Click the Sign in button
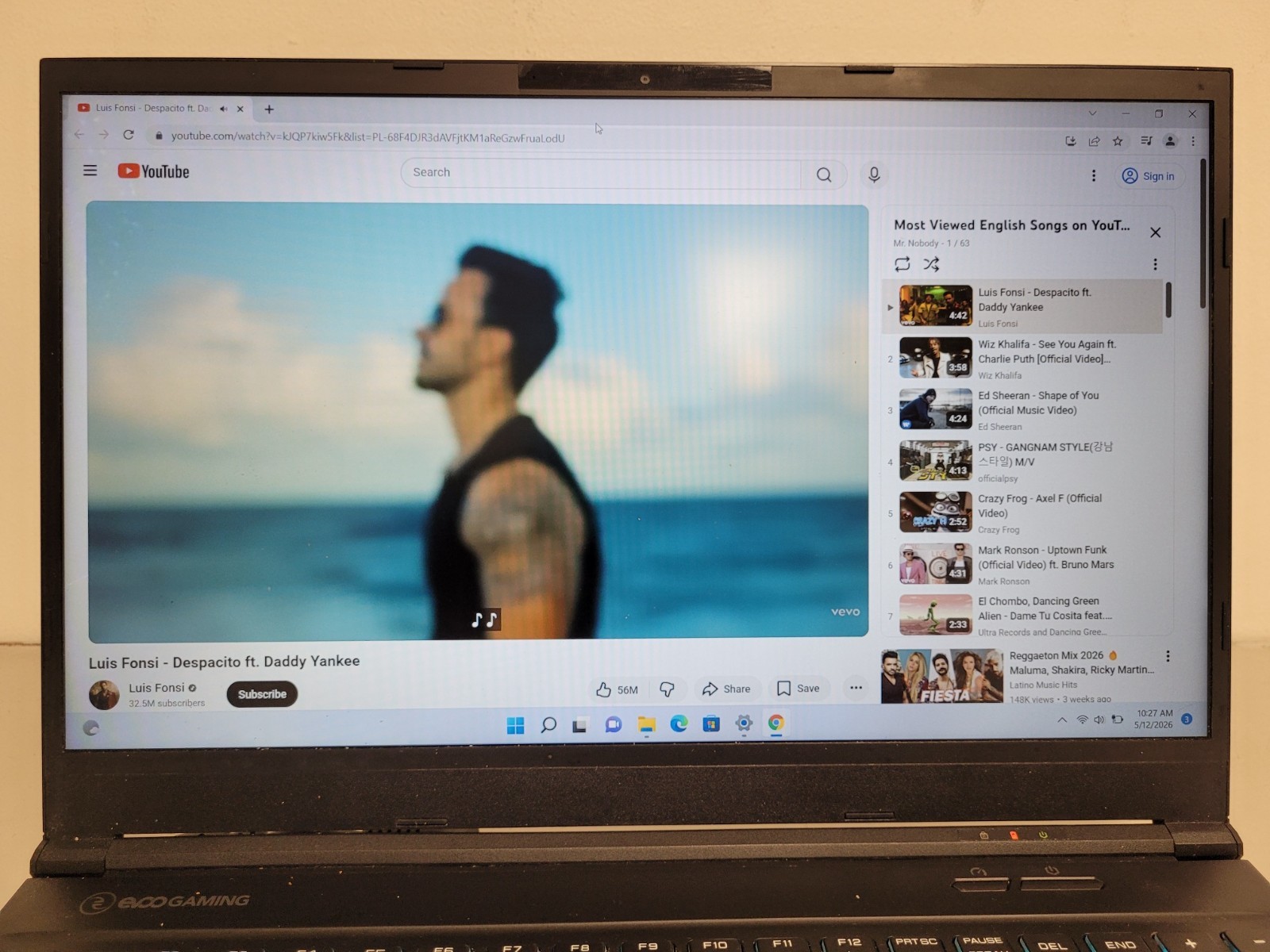 click(1149, 176)
